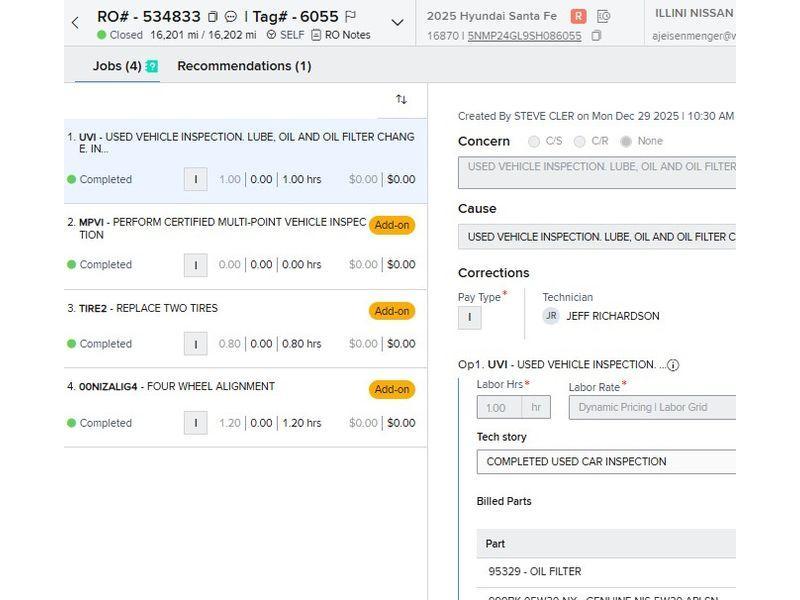Screen dimensions: 800x600
Task: Open RO Notes
Action: 340,35
